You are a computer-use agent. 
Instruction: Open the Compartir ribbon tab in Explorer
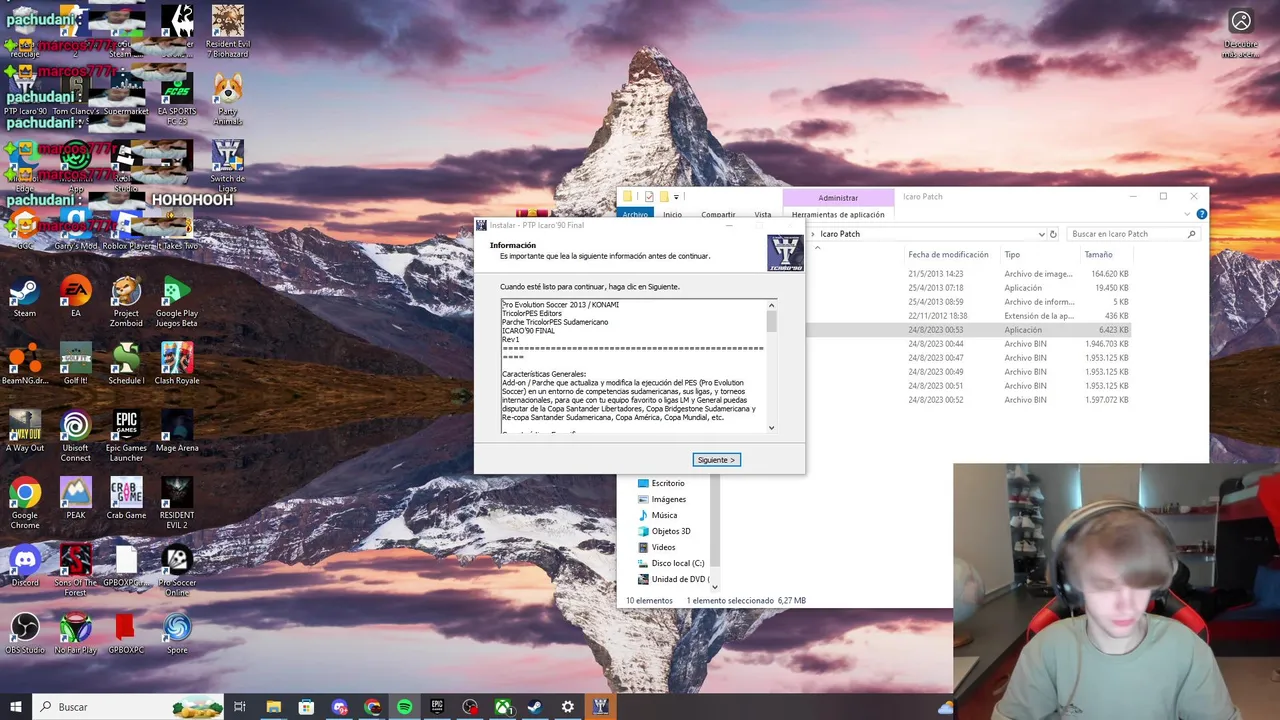click(718, 214)
